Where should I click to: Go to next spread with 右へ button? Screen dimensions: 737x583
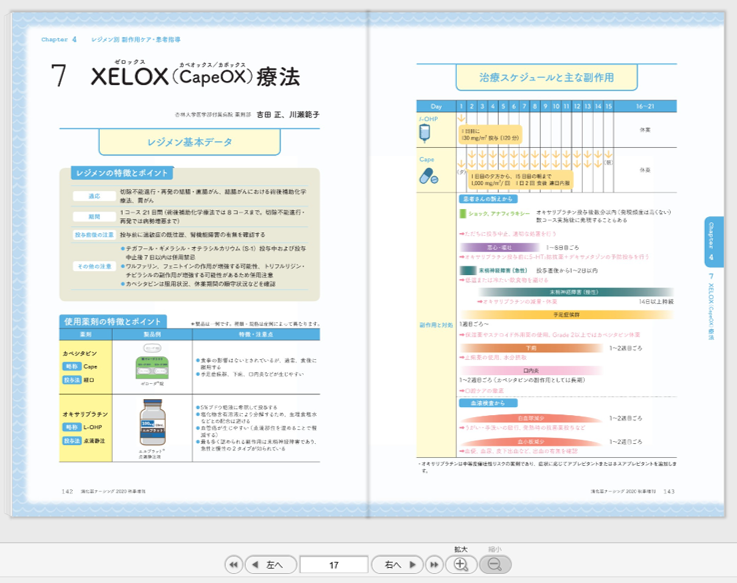tap(398, 565)
